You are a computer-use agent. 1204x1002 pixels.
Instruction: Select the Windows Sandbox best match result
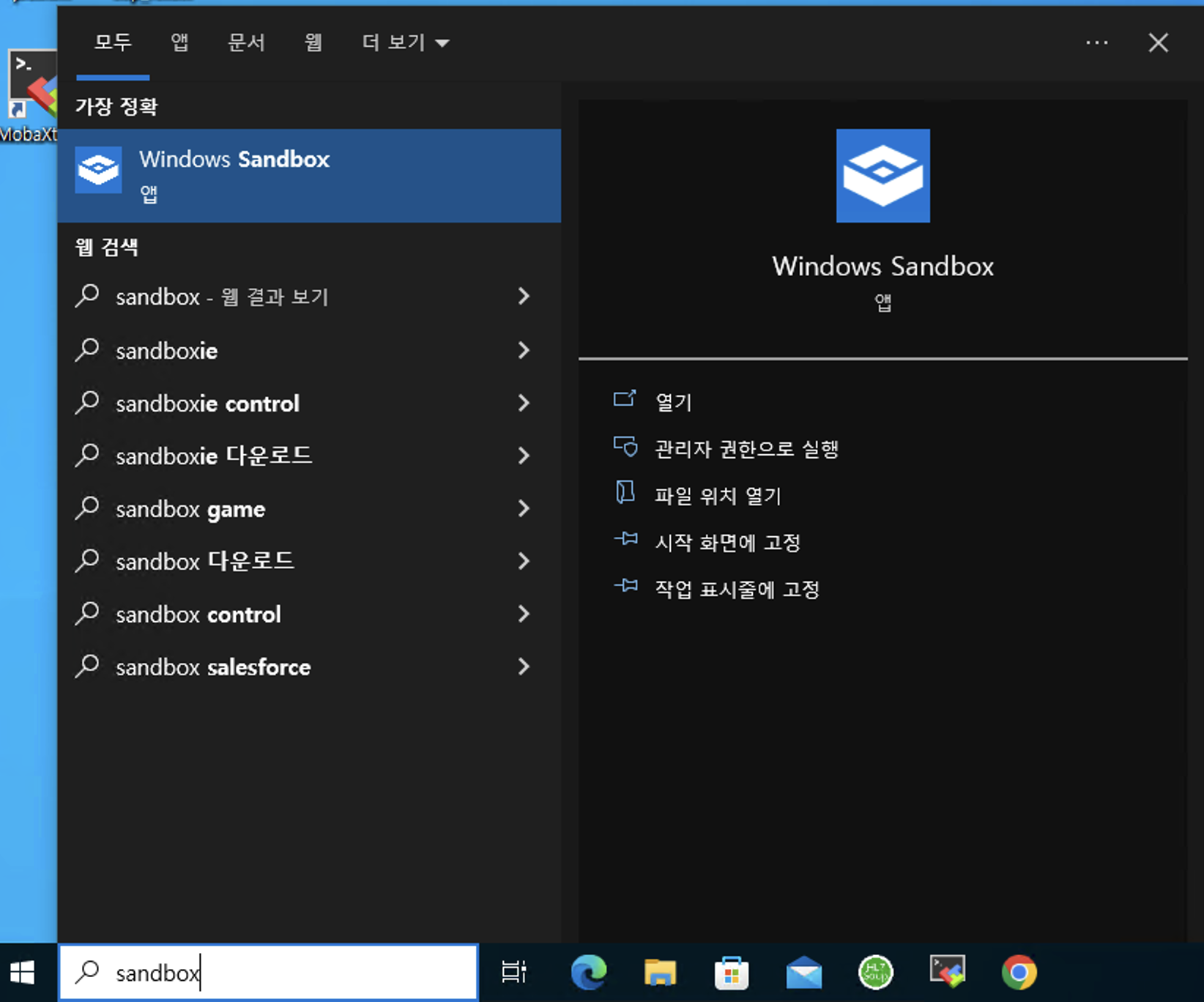click(x=309, y=176)
